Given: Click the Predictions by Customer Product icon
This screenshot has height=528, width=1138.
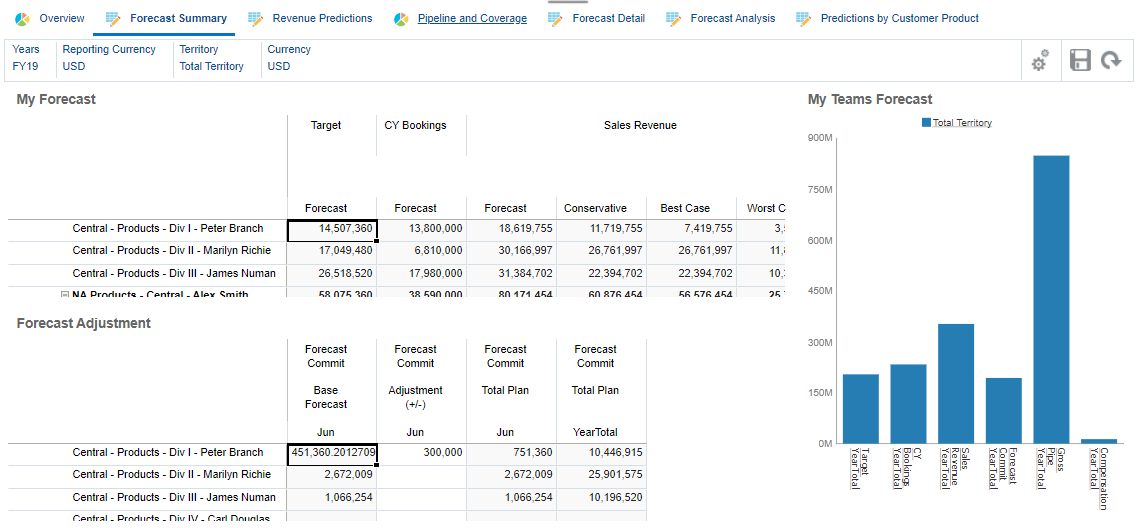Looking at the screenshot, I should (804, 19).
